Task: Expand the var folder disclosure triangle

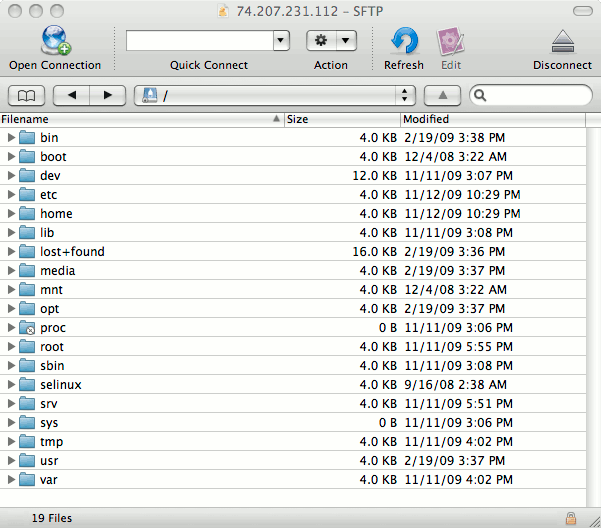Action: pyautogui.click(x=12, y=479)
